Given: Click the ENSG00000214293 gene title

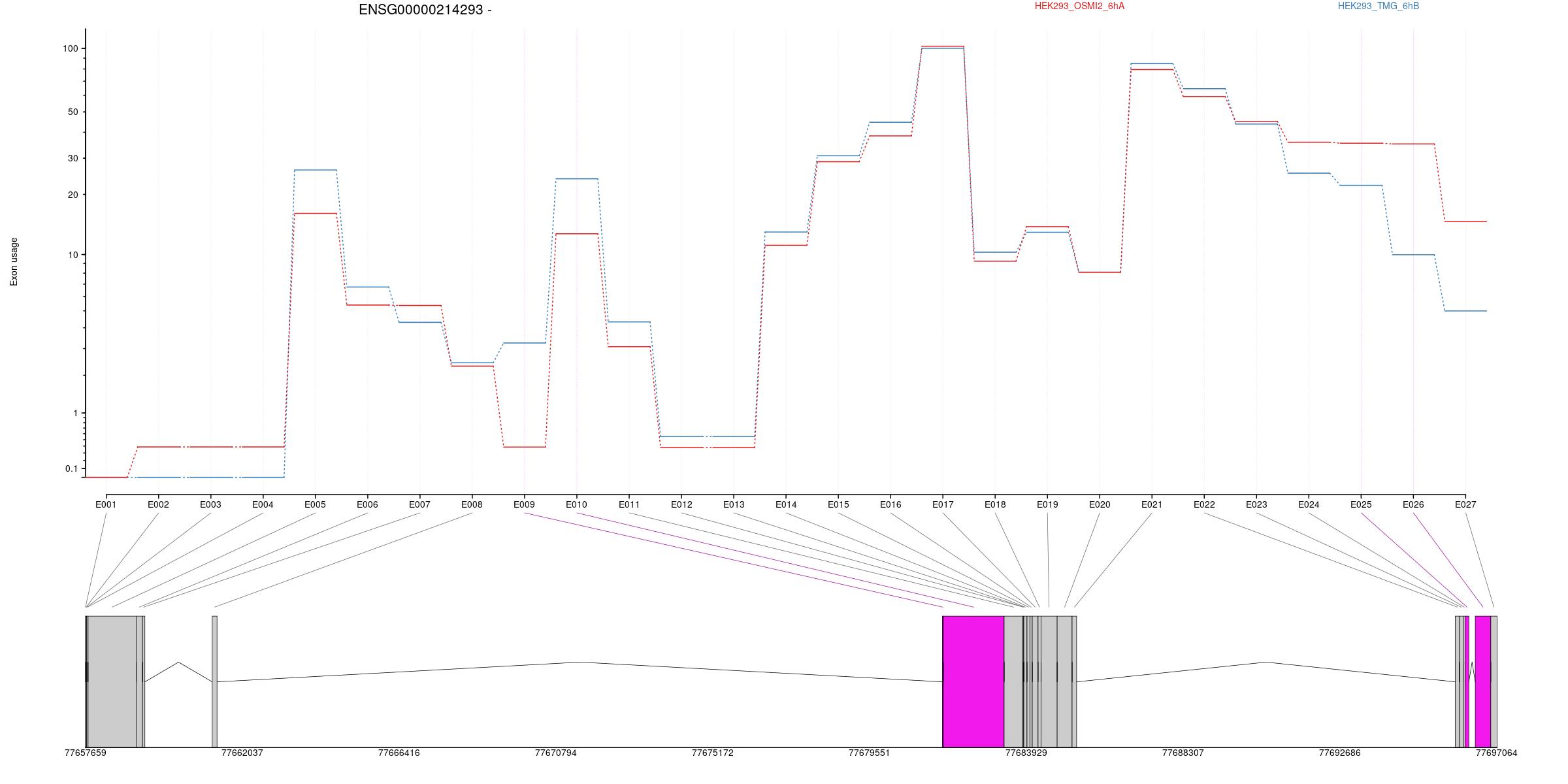Looking at the screenshot, I should pyautogui.click(x=425, y=10).
